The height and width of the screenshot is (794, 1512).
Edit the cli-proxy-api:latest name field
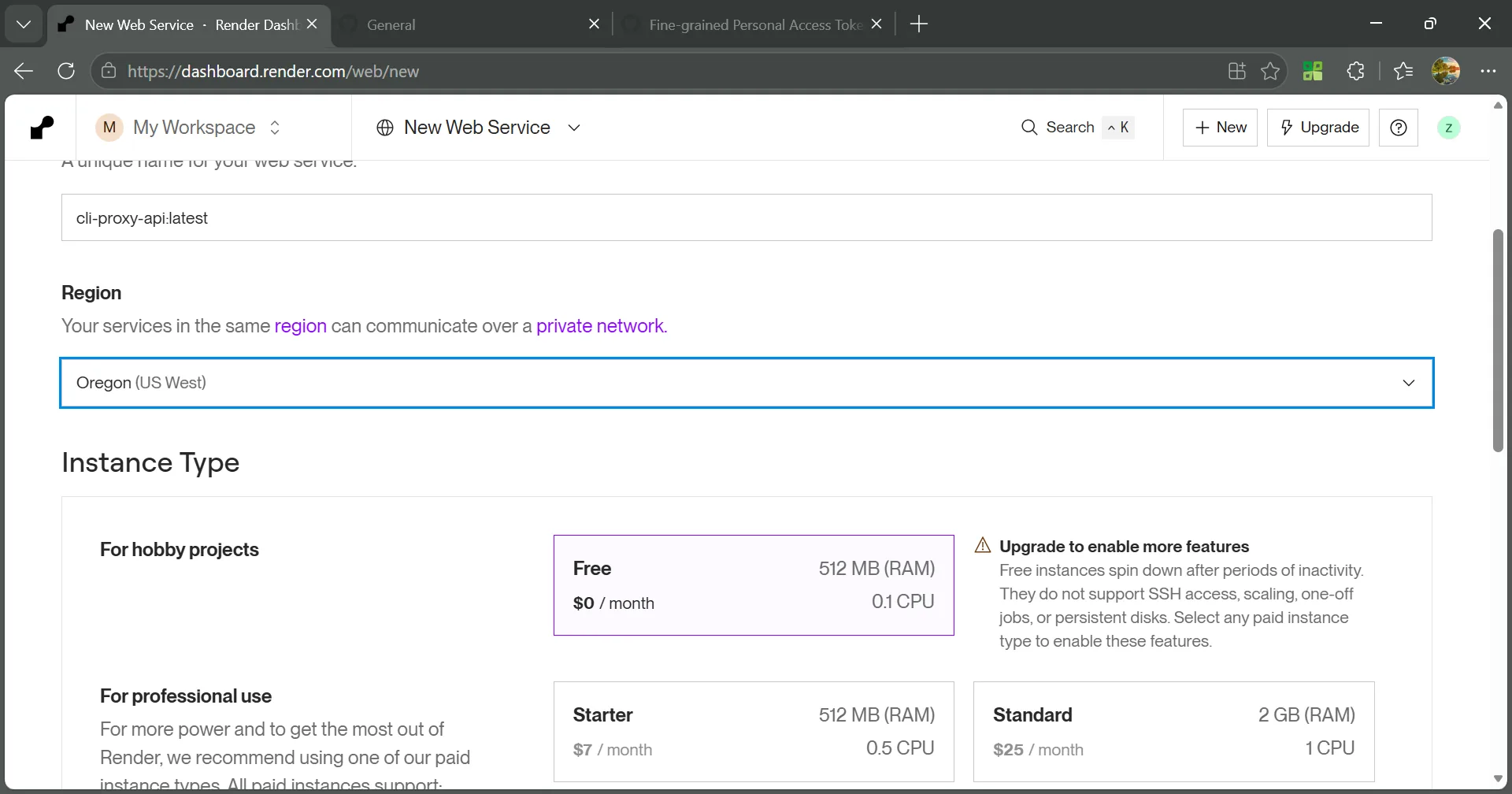tap(747, 218)
